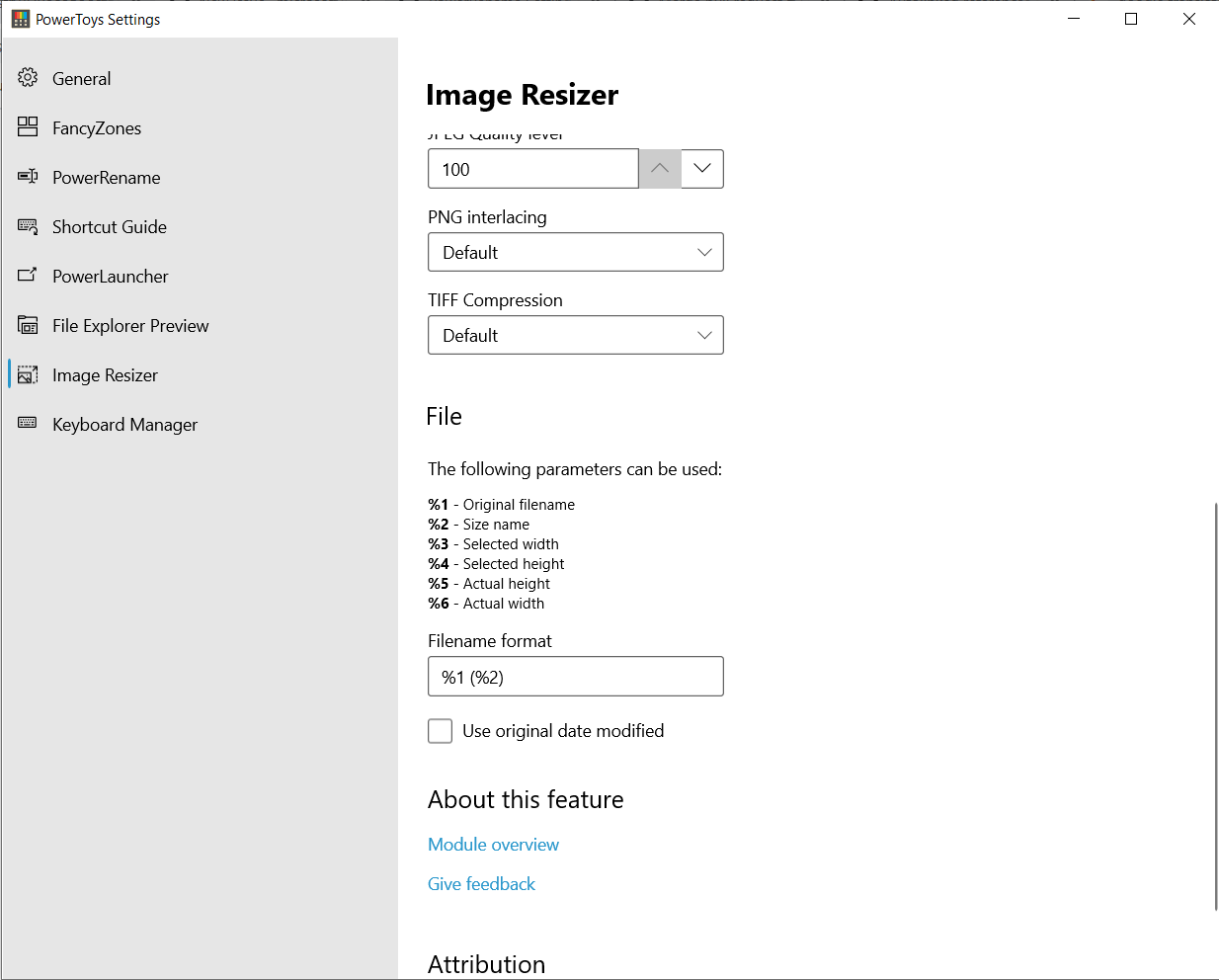The image size is (1219, 980).
Task: Open the Module overview link
Action: (493, 845)
